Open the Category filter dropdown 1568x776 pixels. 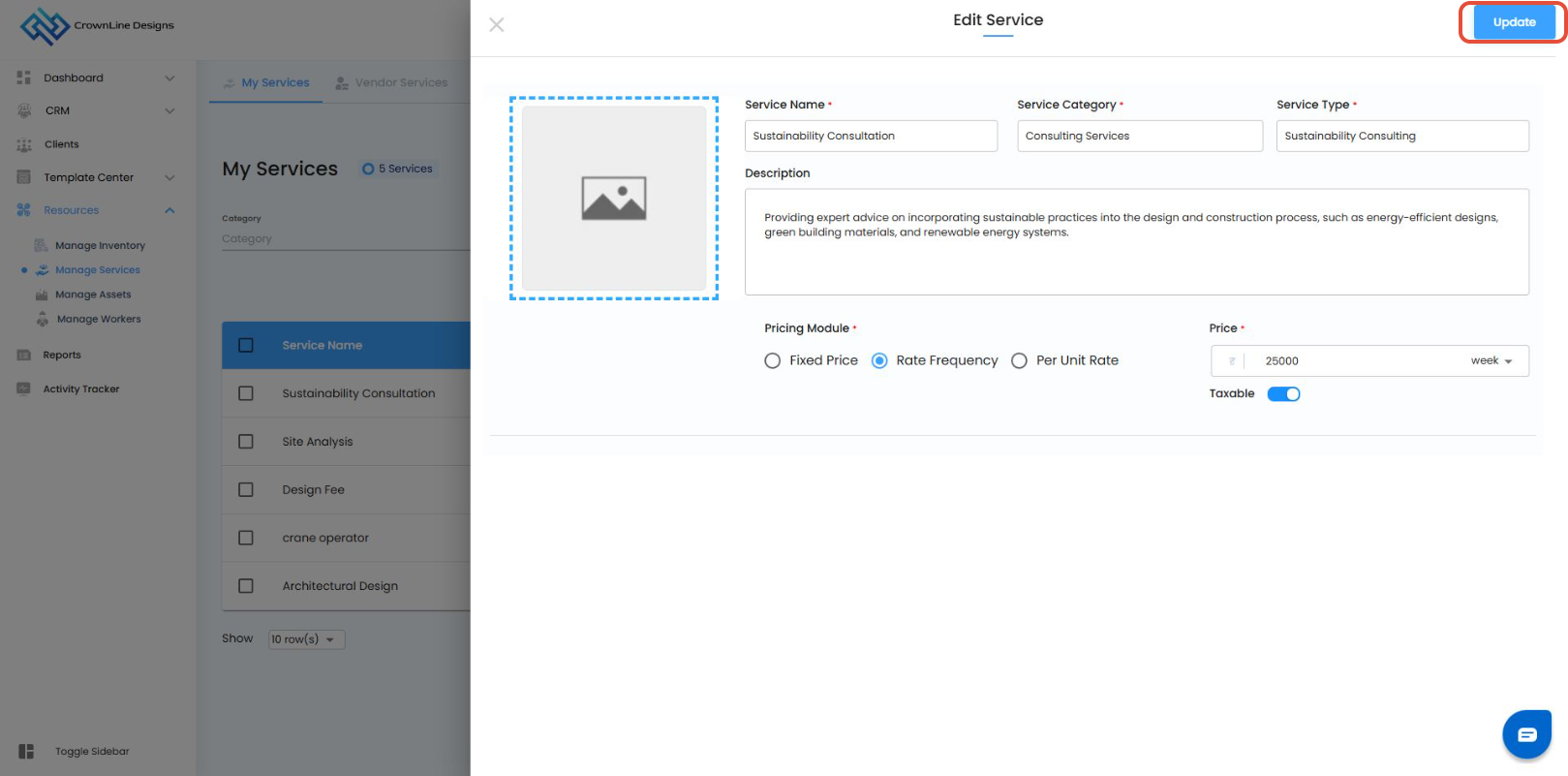(x=346, y=239)
